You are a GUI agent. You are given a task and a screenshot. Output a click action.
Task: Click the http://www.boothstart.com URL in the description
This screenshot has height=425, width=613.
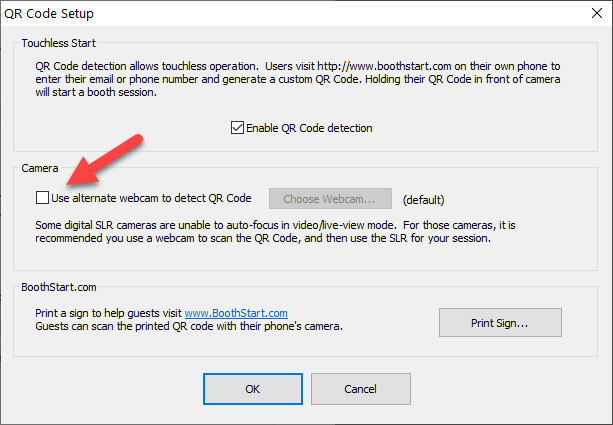click(384, 66)
